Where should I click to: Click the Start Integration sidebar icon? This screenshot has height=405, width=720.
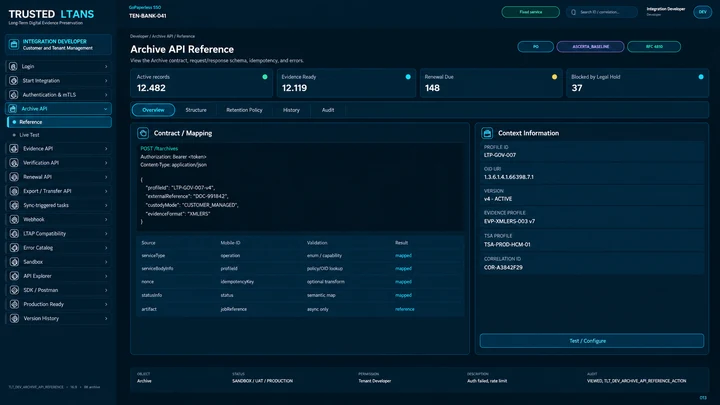click(x=13, y=81)
